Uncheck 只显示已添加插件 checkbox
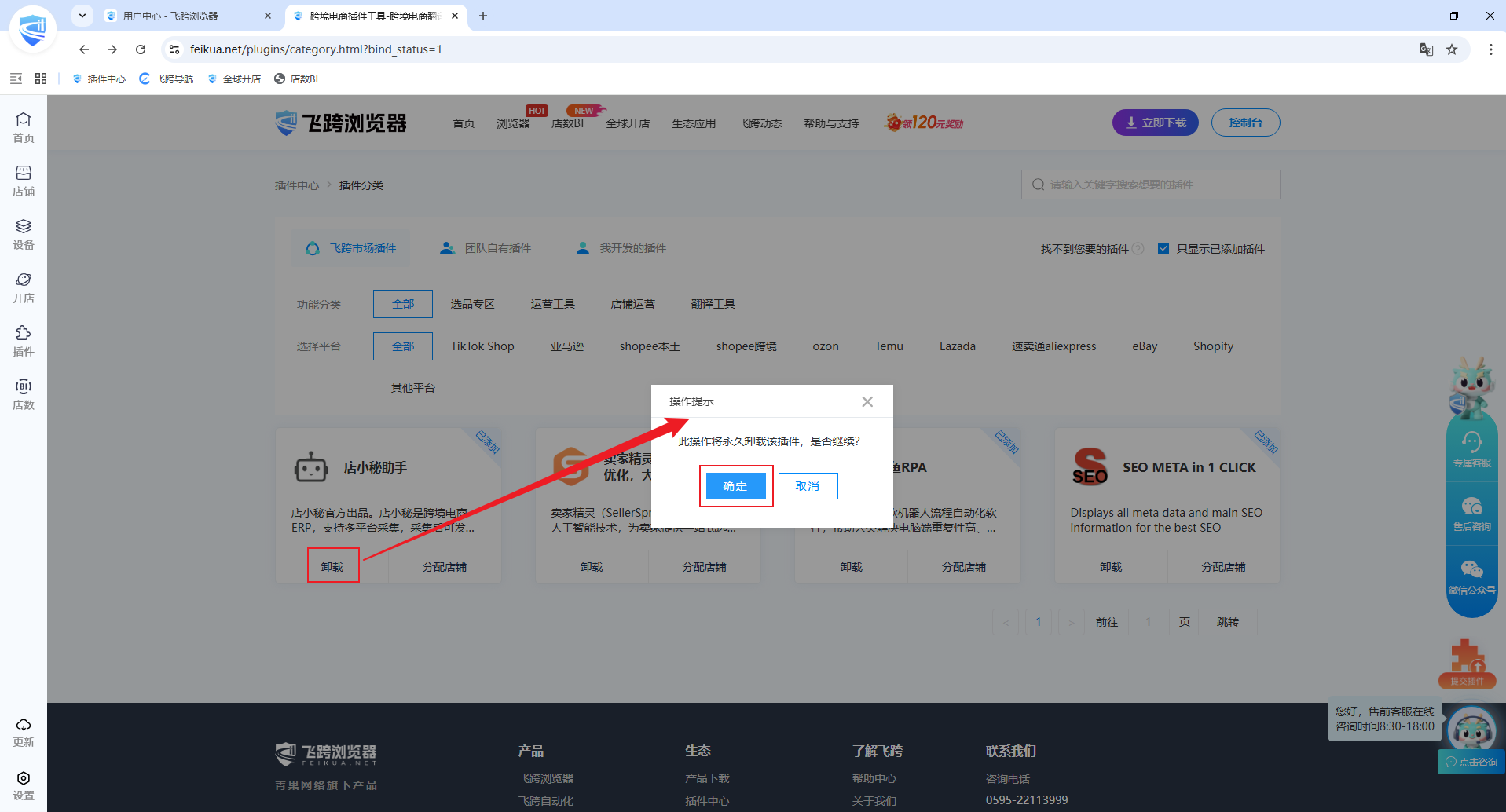Viewport: 1506px width, 812px height. (1163, 249)
